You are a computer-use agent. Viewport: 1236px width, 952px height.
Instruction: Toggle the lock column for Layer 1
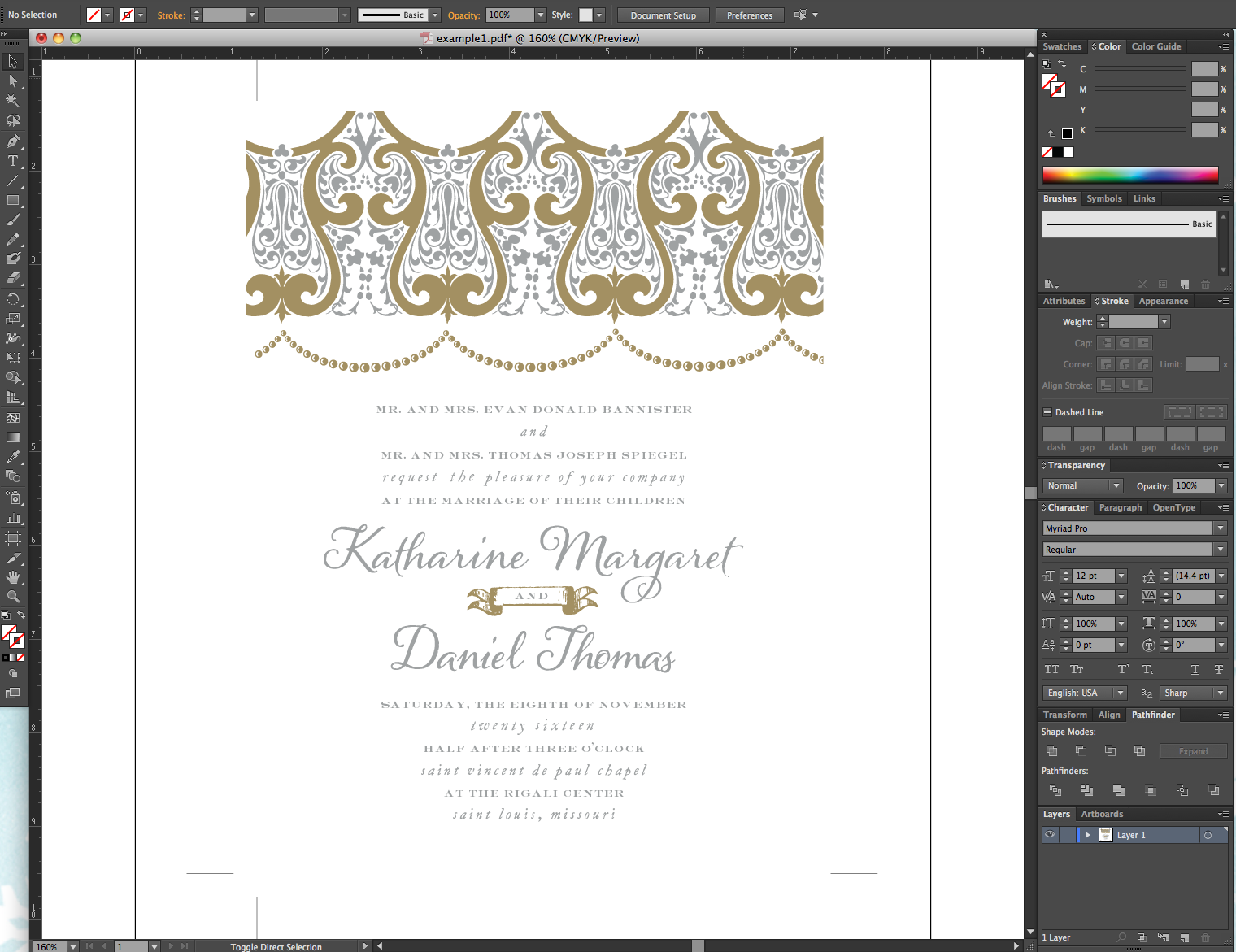pos(1067,835)
